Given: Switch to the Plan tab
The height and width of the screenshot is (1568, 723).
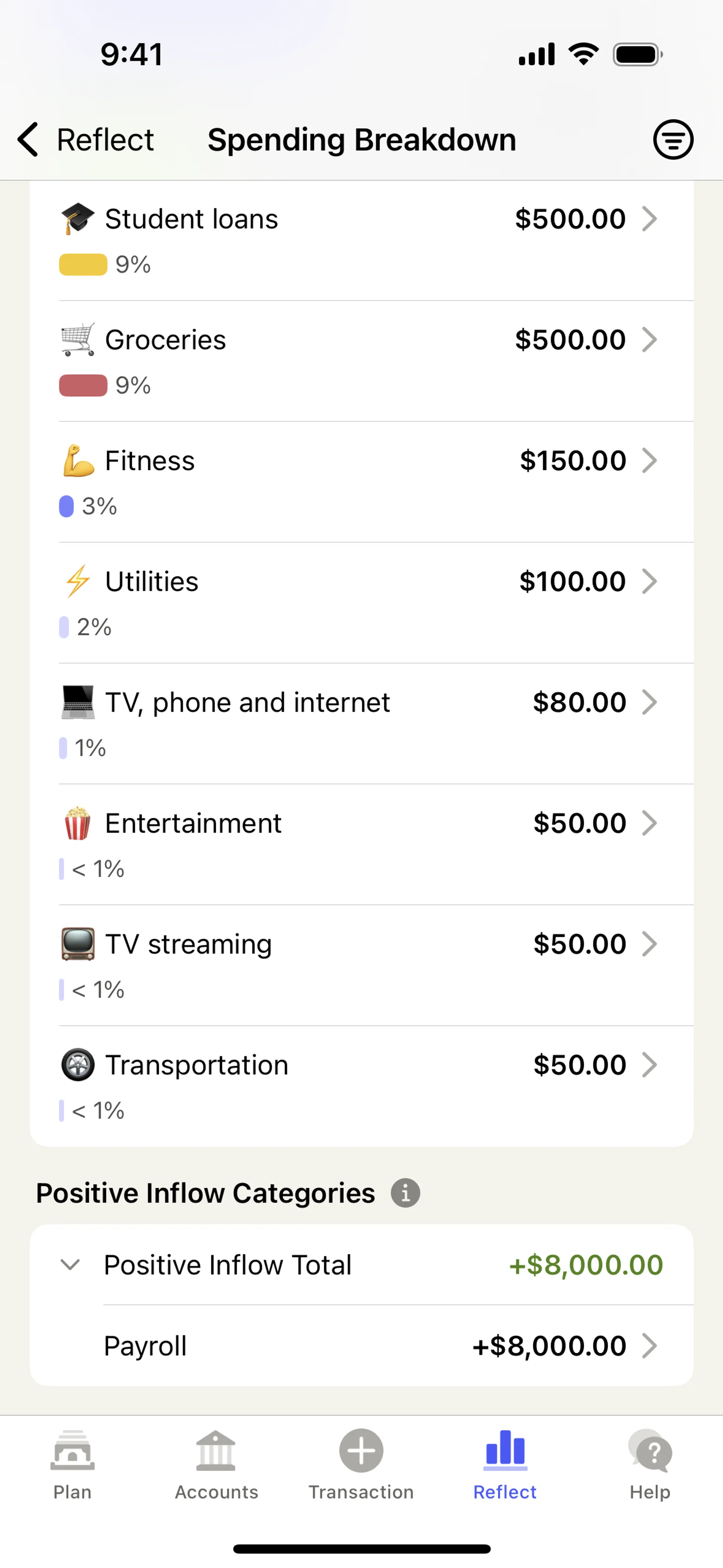Looking at the screenshot, I should tap(72, 1466).
